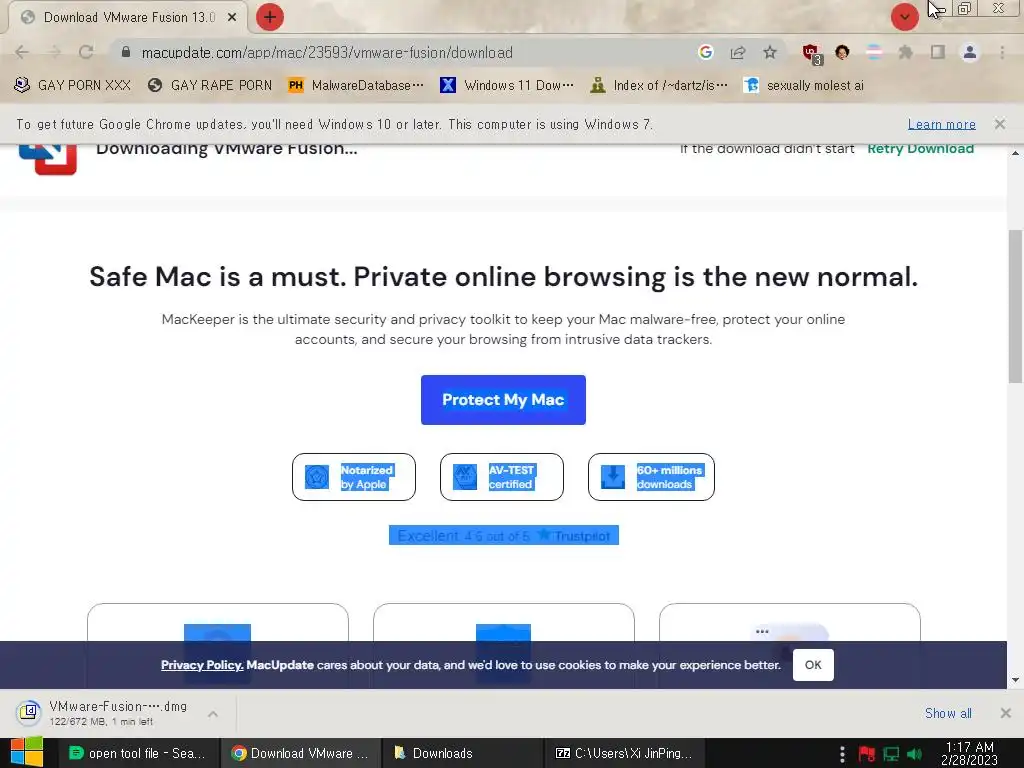Click the vertical scrollbar thumb
The width and height of the screenshot is (1024, 768).
[x=1015, y=306]
